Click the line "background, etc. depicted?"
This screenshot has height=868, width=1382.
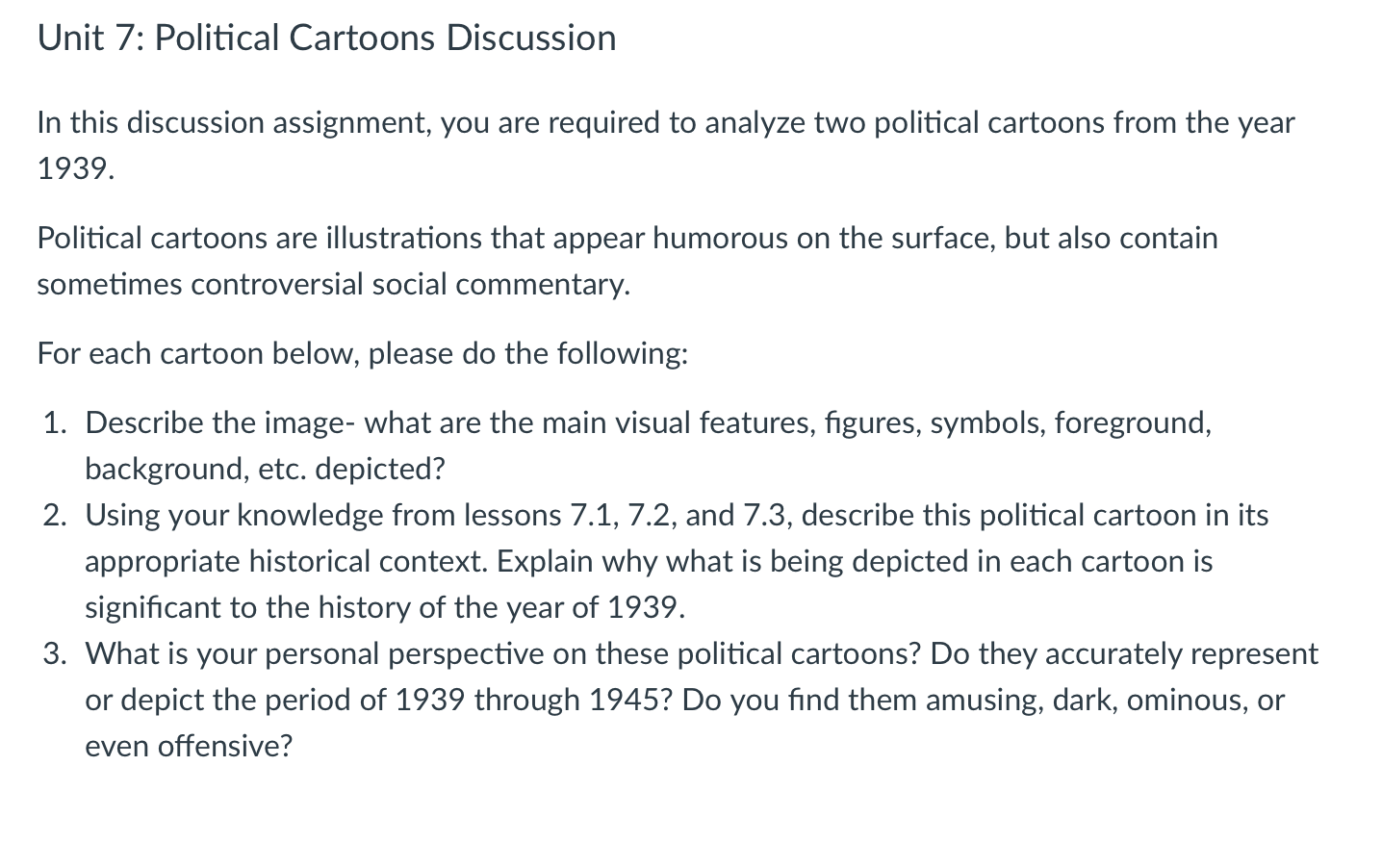265,470
